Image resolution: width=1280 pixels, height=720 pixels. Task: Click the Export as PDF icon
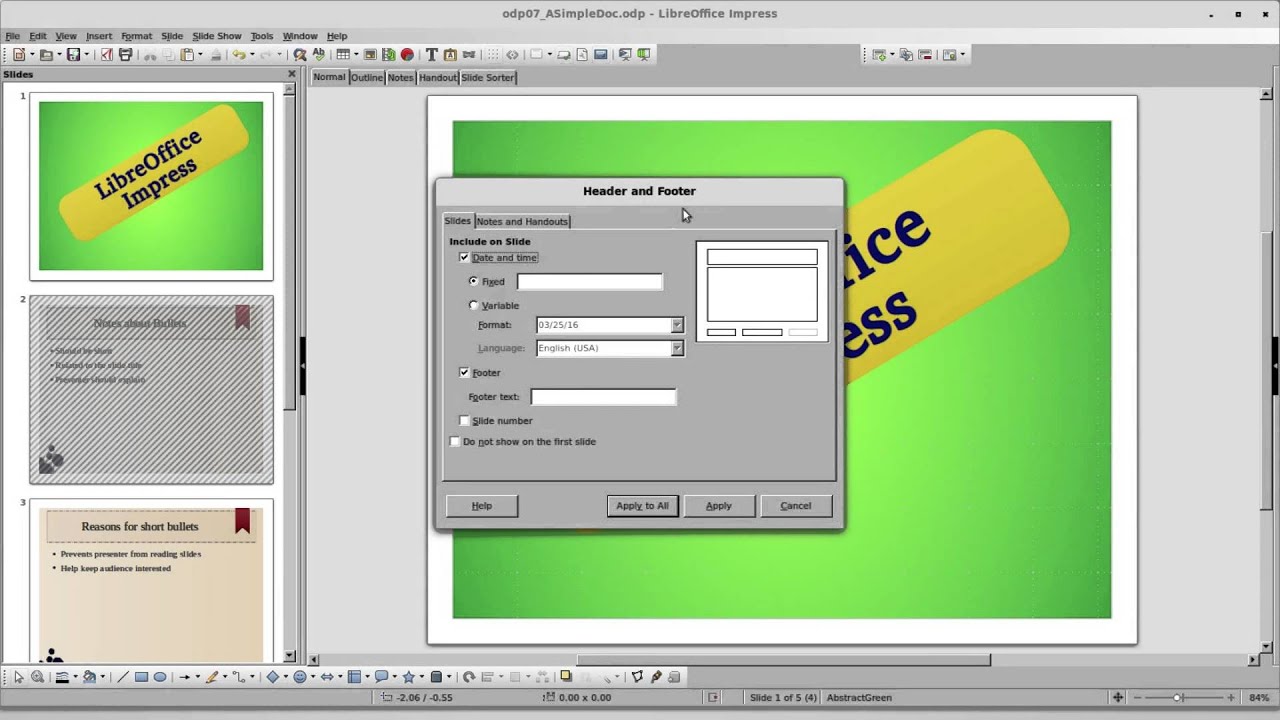pos(107,55)
